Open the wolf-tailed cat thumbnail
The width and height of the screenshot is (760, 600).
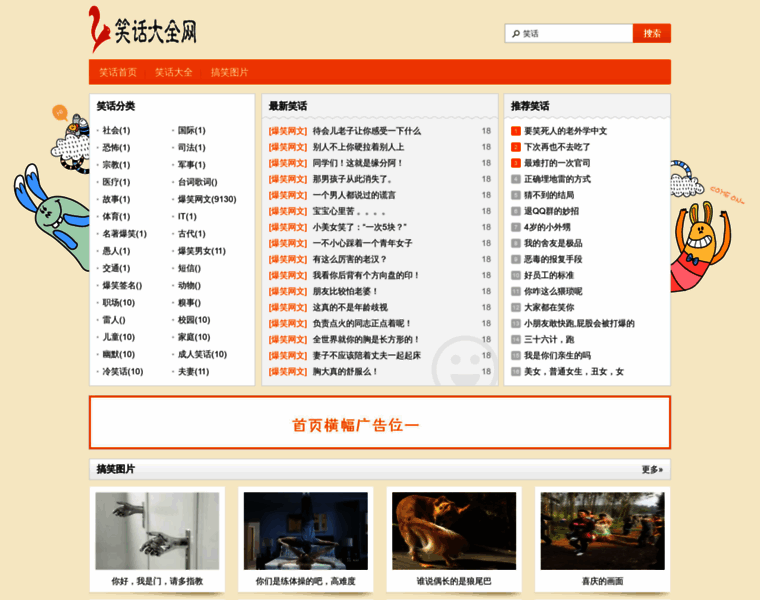point(454,531)
